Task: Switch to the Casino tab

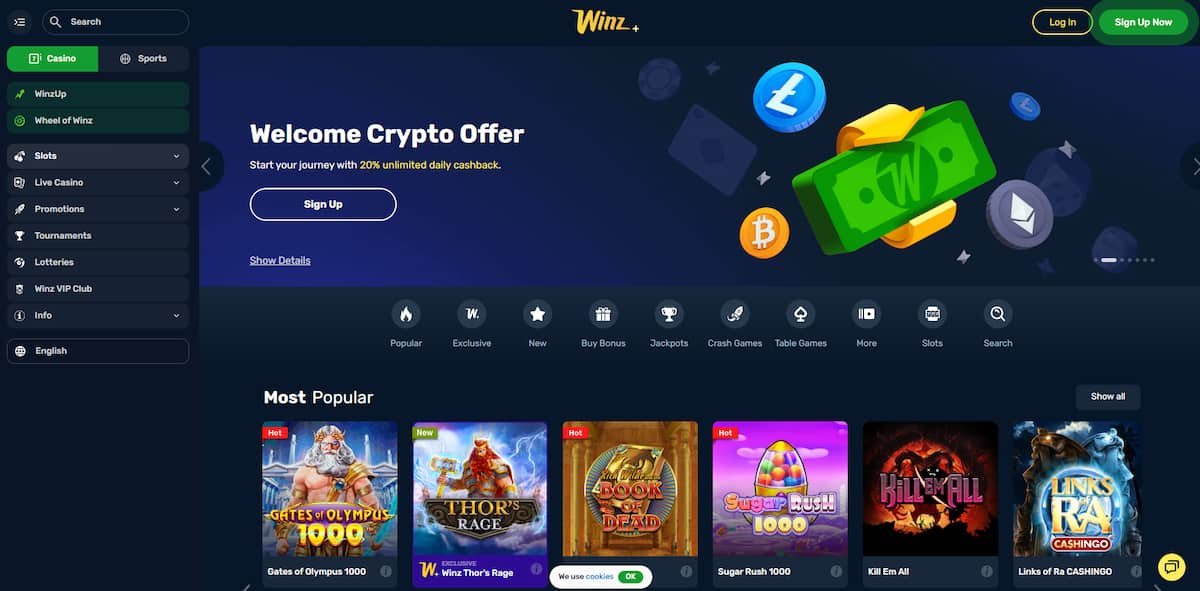Action: tap(52, 59)
